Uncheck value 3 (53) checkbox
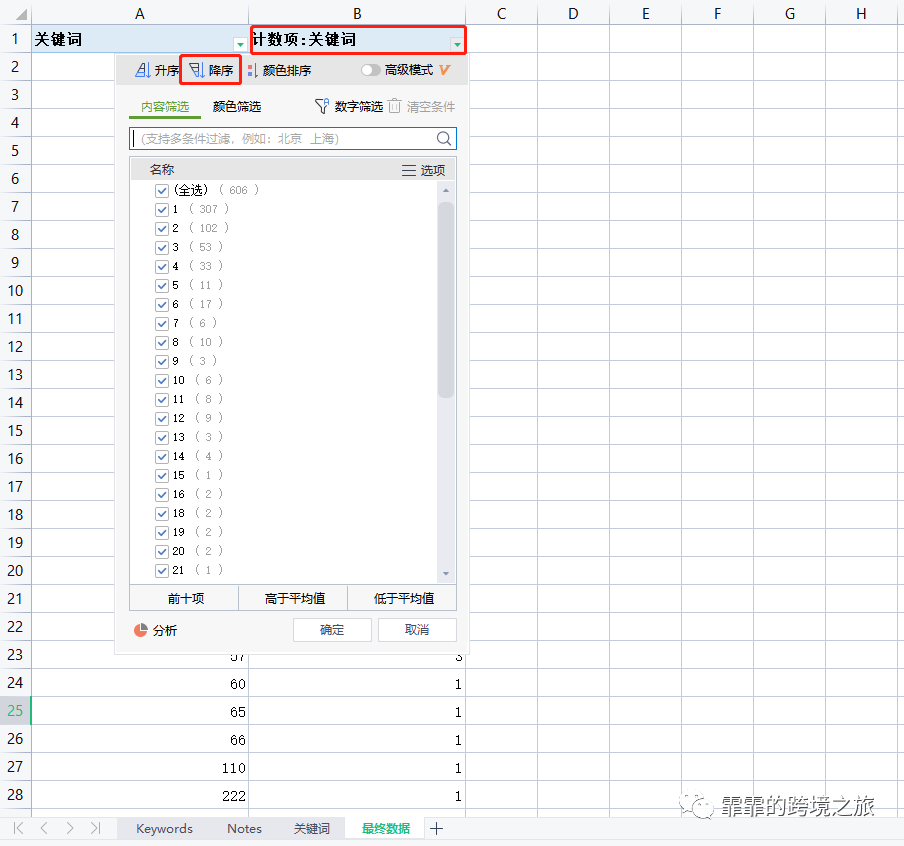The height and width of the screenshot is (846, 904). pyautogui.click(x=162, y=247)
